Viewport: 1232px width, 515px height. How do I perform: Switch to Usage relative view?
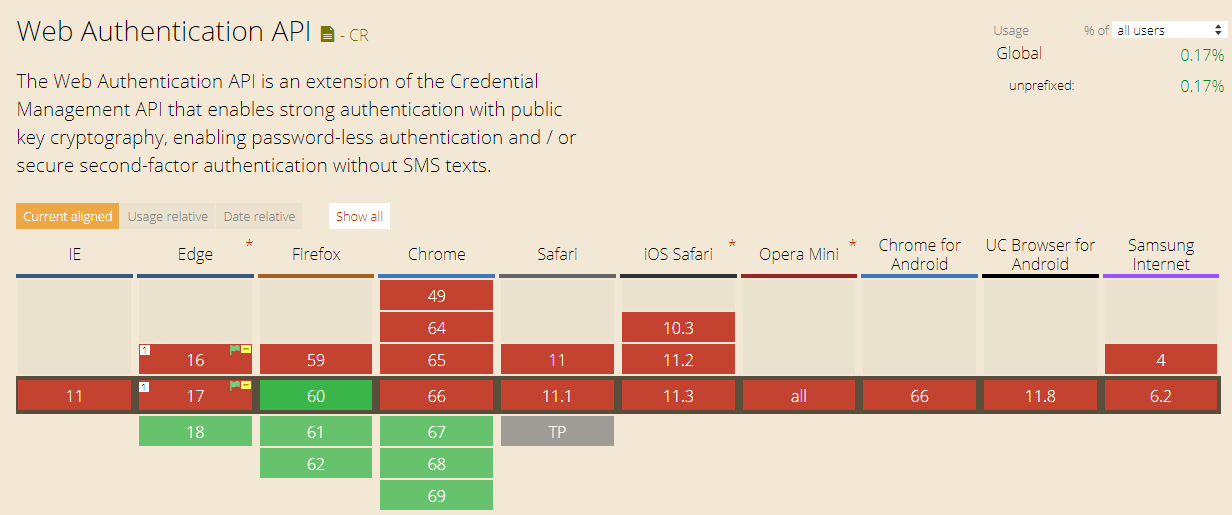tap(168, 216)
